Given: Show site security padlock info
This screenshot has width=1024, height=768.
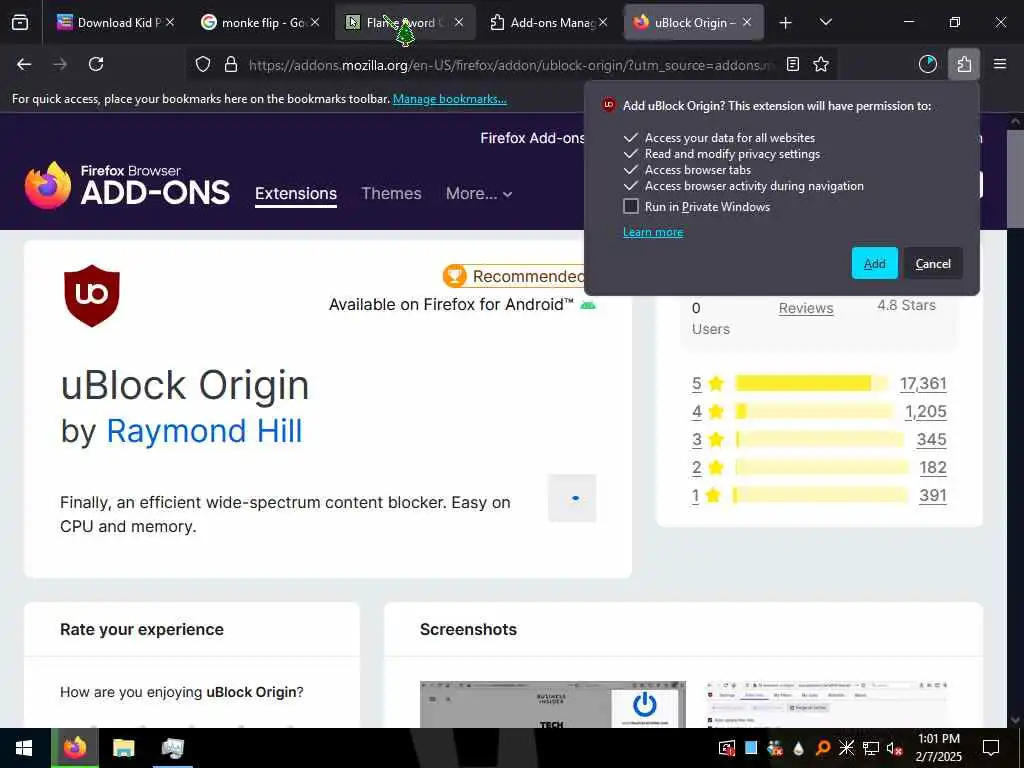Looking at the screenshot, I should [231, 64].
